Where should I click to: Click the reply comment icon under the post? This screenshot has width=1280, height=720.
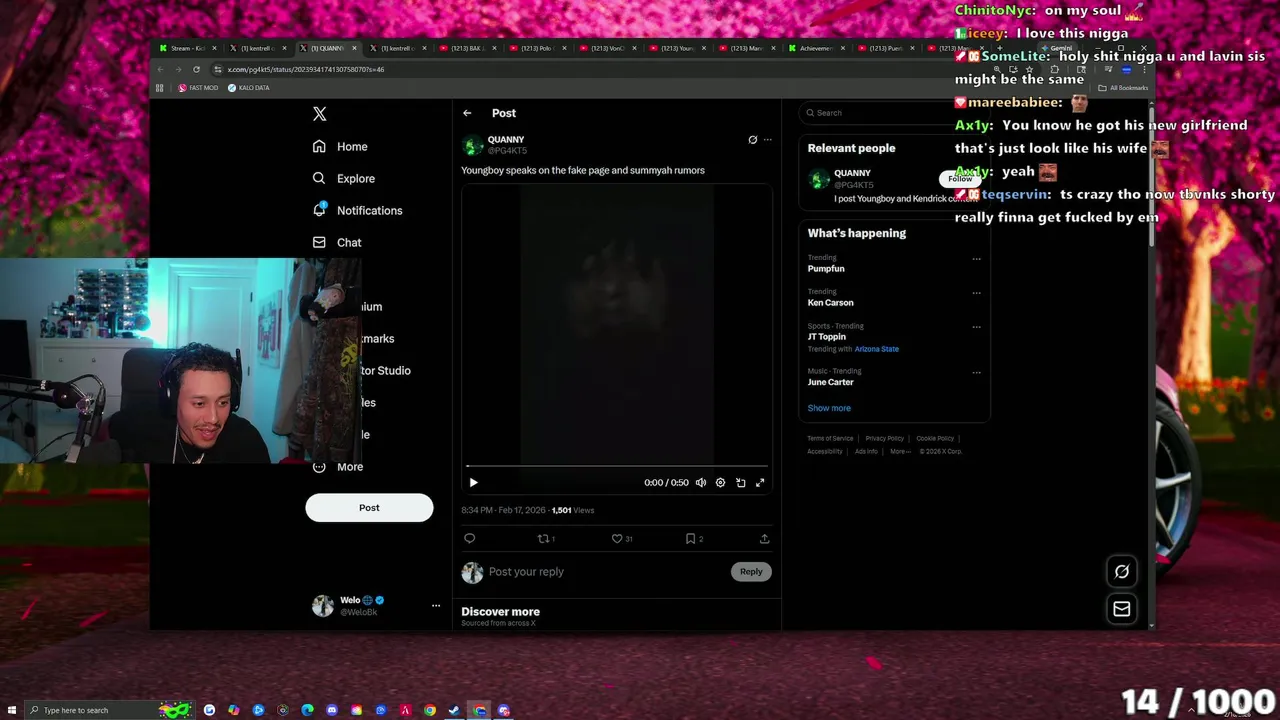pyautogui.click(x=469, y=539)
